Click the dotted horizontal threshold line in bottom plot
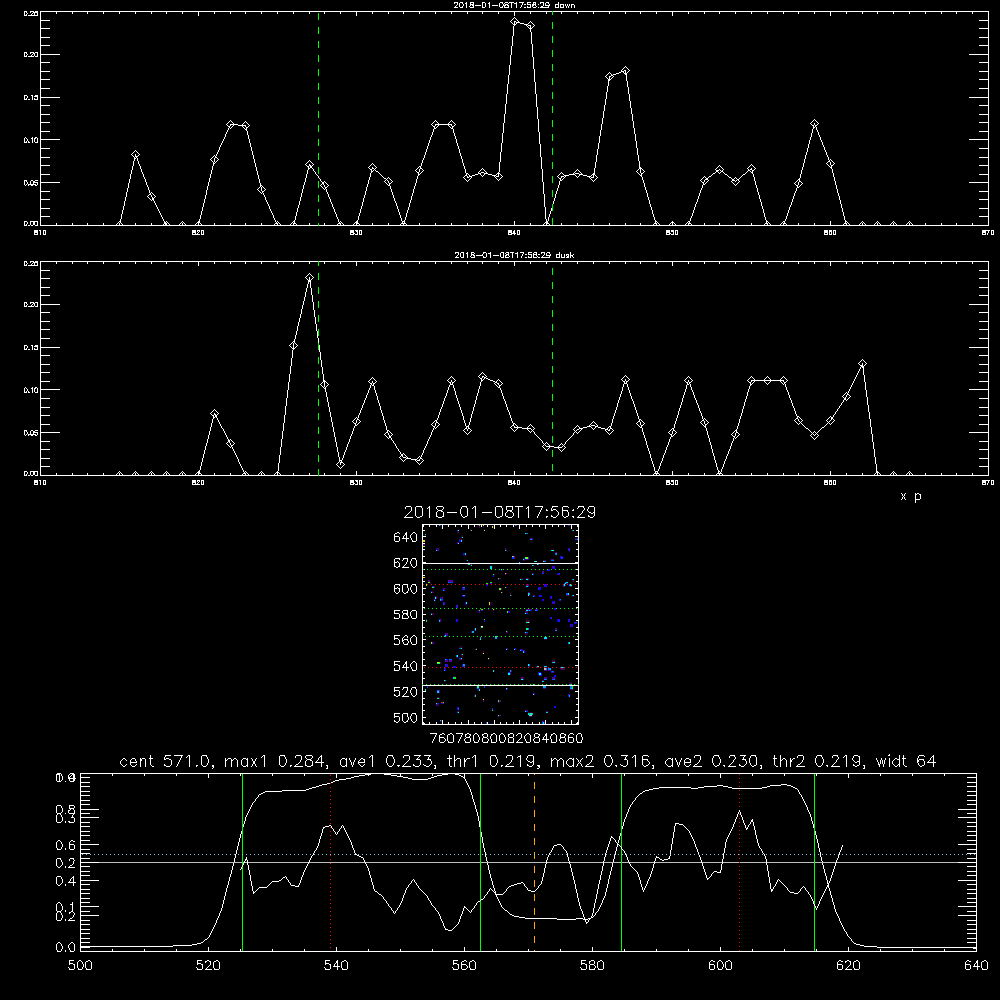Image resolution: width=1000 pixels, height=1000 pixels. point(528,854)
